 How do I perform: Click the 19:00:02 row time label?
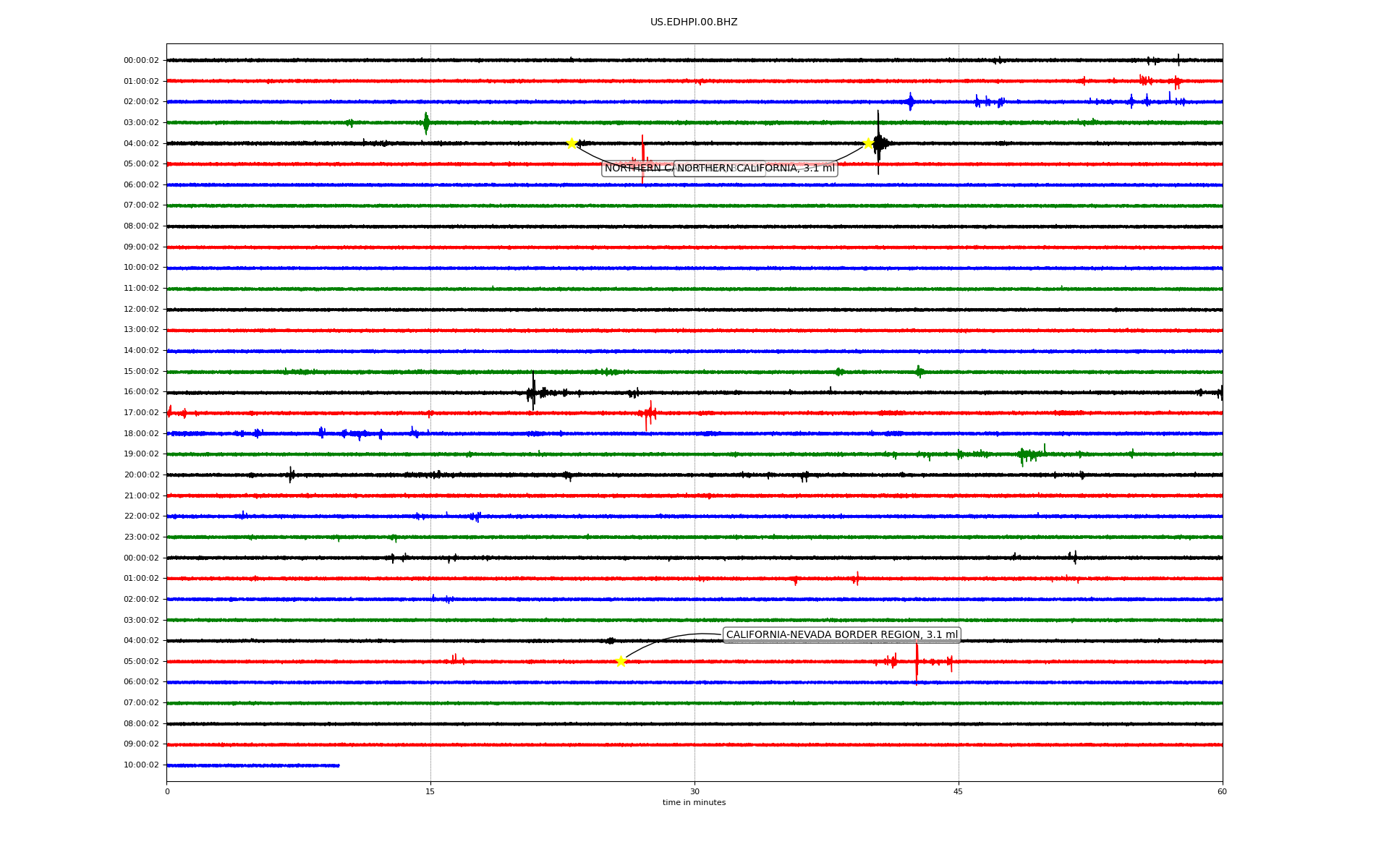(141, 454)
